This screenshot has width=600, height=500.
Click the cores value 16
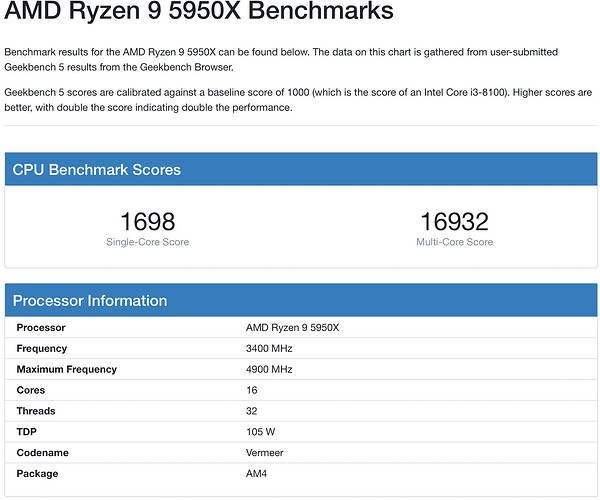coord(251,390)
